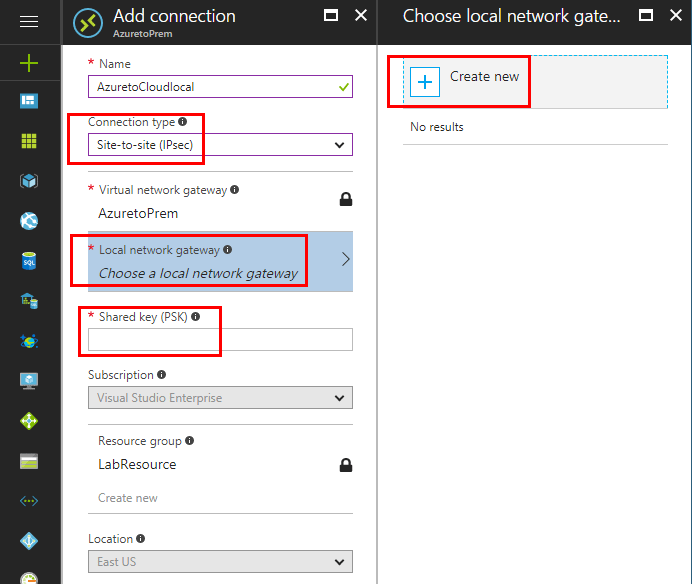Open Resource groups cube icon
Viewport: 692px width, 584px height.
point(29,181)
